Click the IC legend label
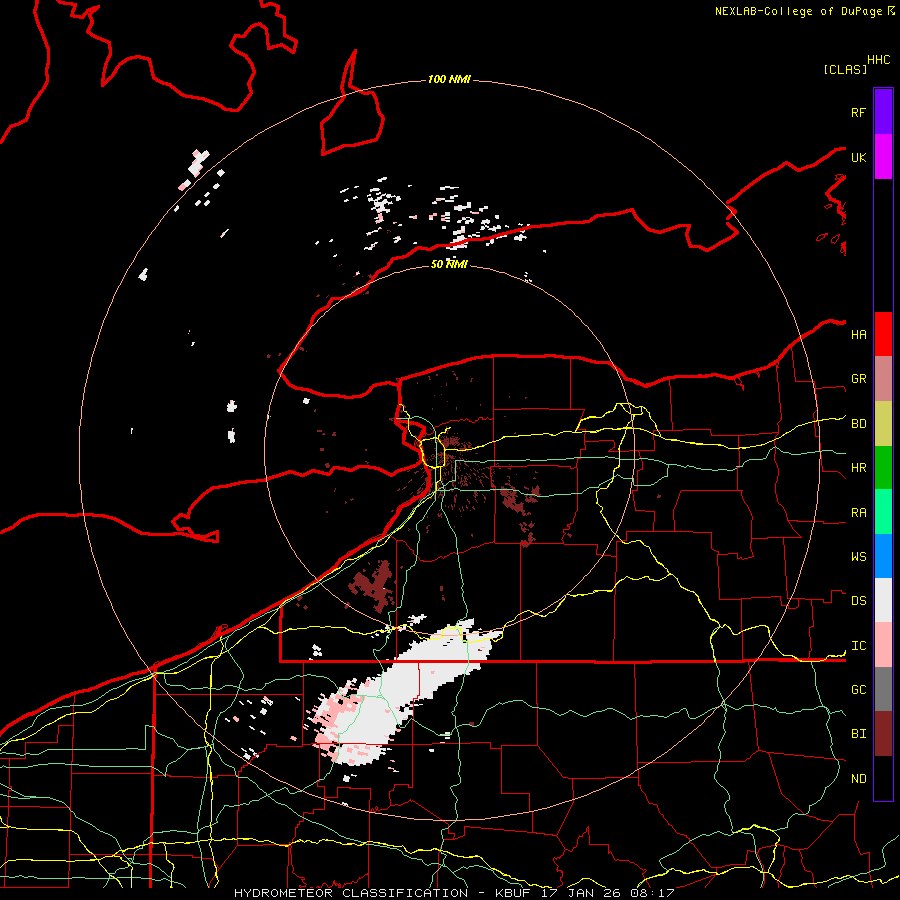900x900 pixels. click(858, 646)
